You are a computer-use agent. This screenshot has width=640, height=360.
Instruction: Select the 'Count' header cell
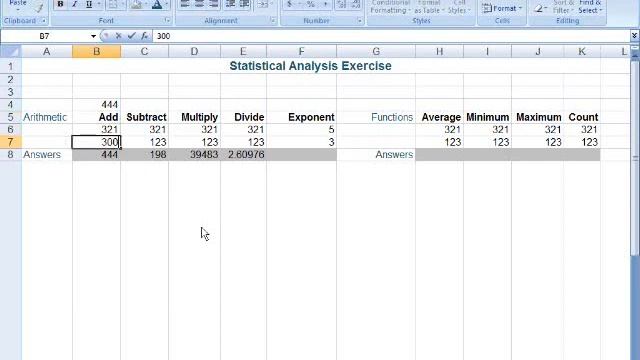pyautogui.click(x=582, y=118)
